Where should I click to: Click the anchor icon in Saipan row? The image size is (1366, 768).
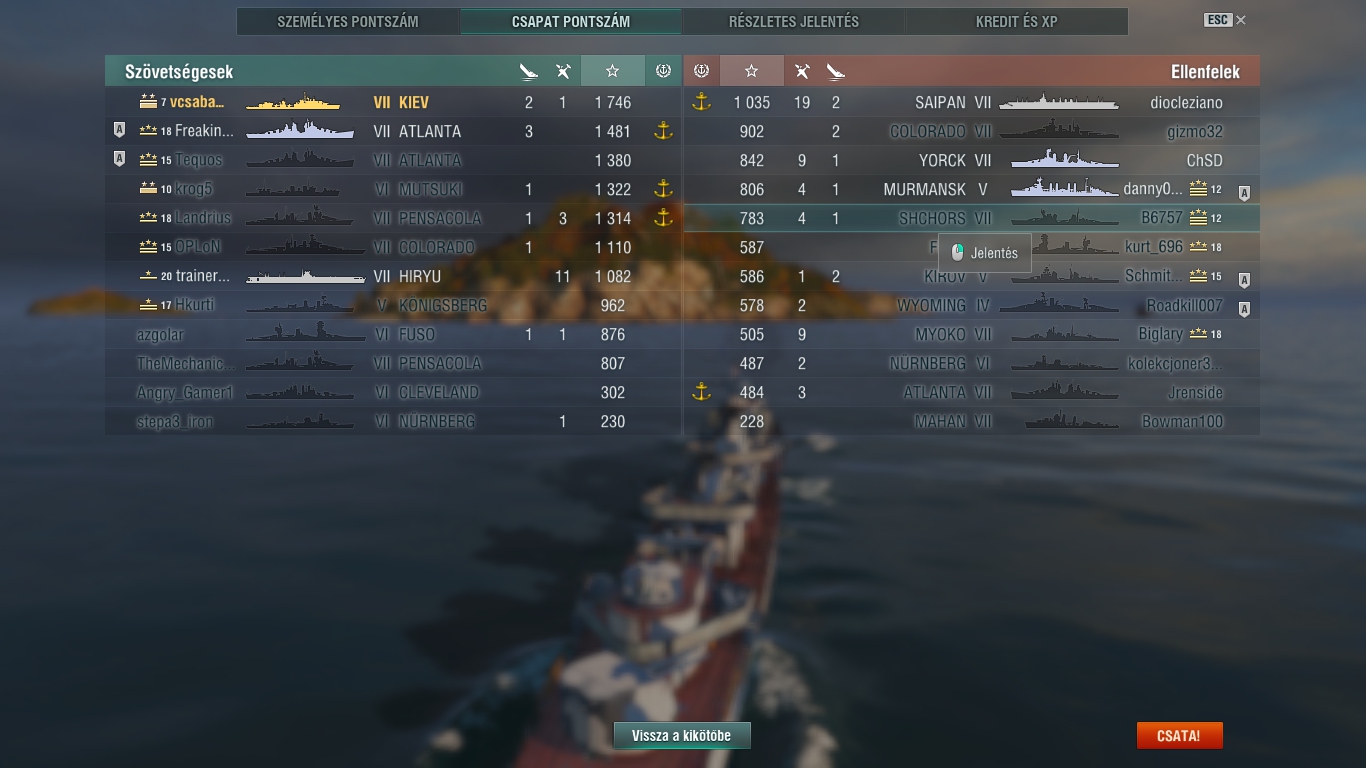point(701,101)
